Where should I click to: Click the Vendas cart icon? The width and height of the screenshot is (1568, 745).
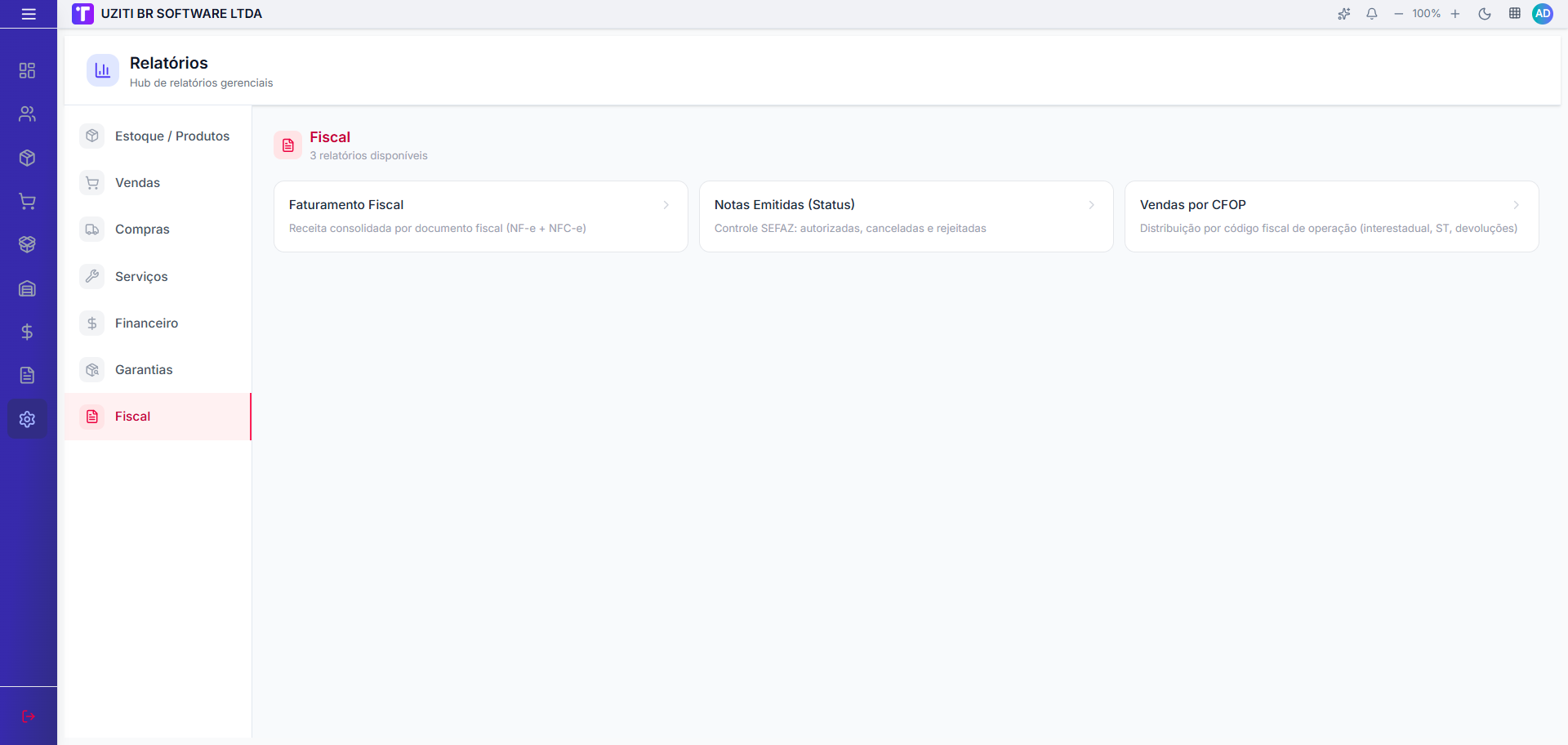coord(92,183)
